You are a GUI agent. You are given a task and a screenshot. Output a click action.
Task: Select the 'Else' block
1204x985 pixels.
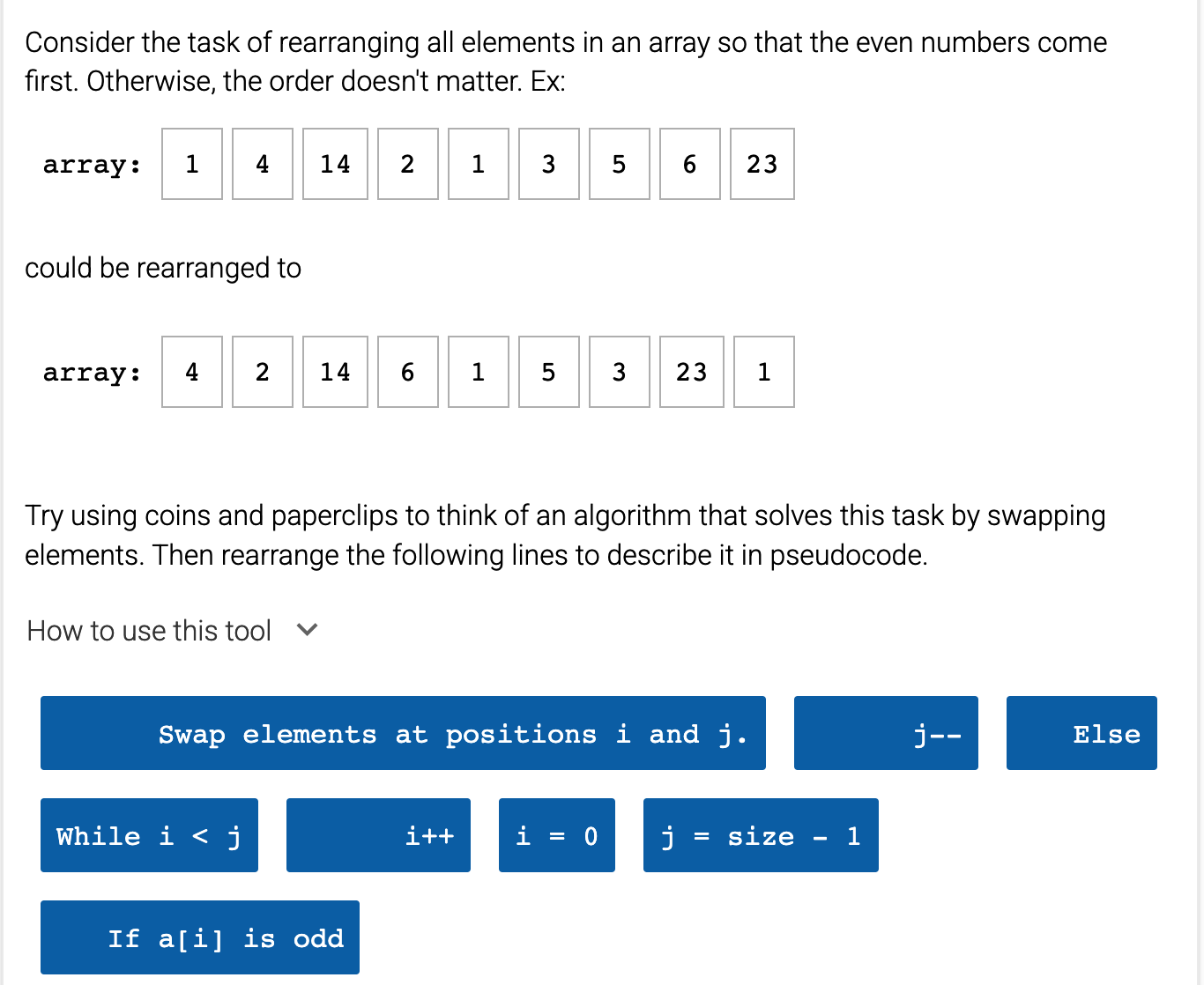click(x=1081, y=733)
